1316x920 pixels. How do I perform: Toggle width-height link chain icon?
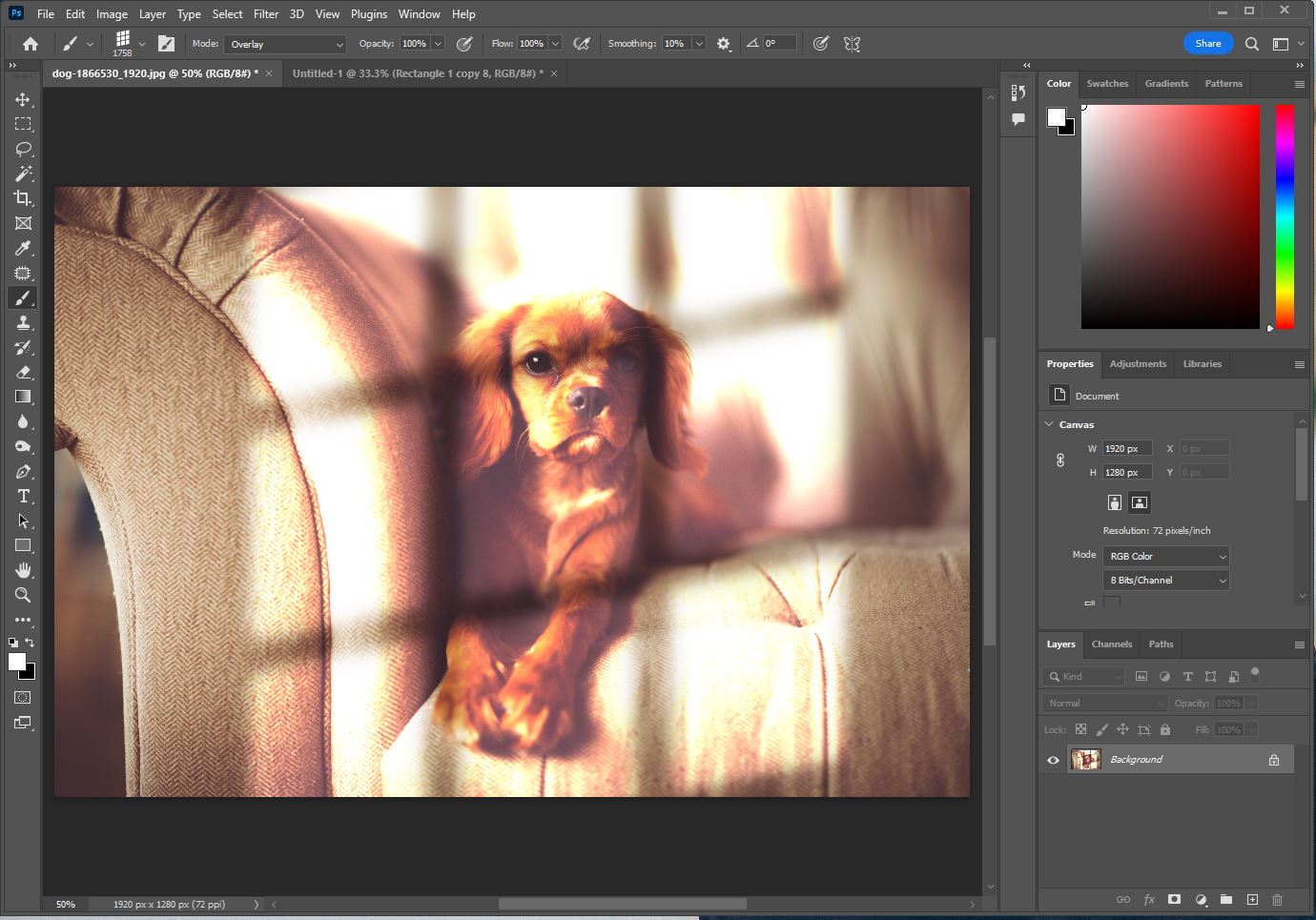(x=1060, y=460)
